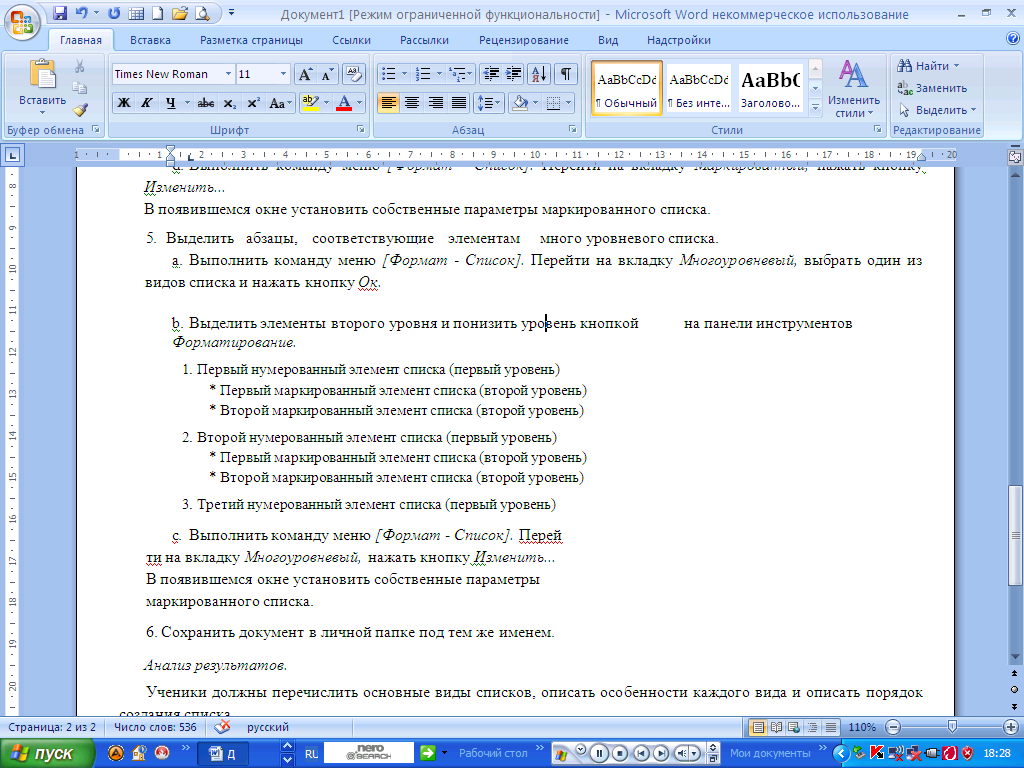Click the Clear Formatting eraser icon
Viewport: 1024px width, 768px height.
click(x=353, y=74)
